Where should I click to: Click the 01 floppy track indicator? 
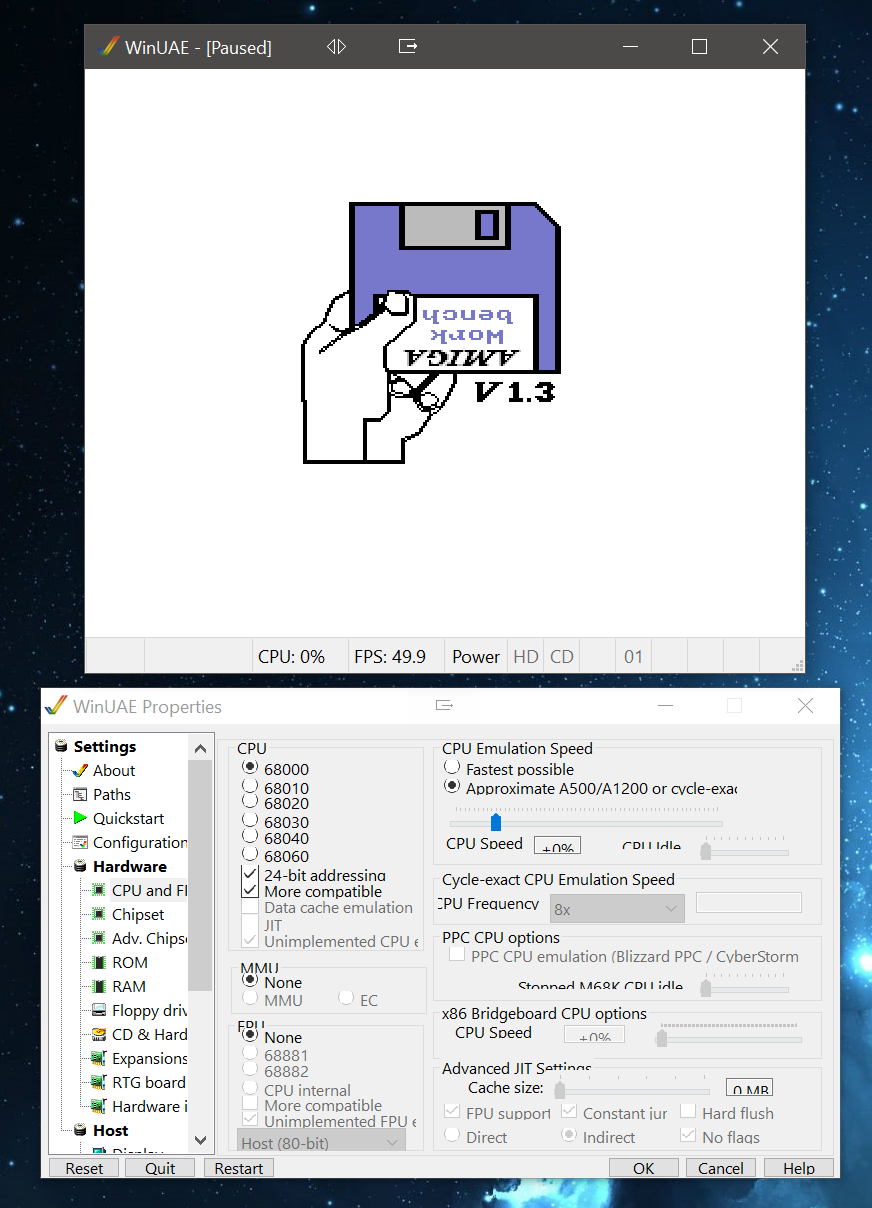pyautogui.click(x=633, y=657)
